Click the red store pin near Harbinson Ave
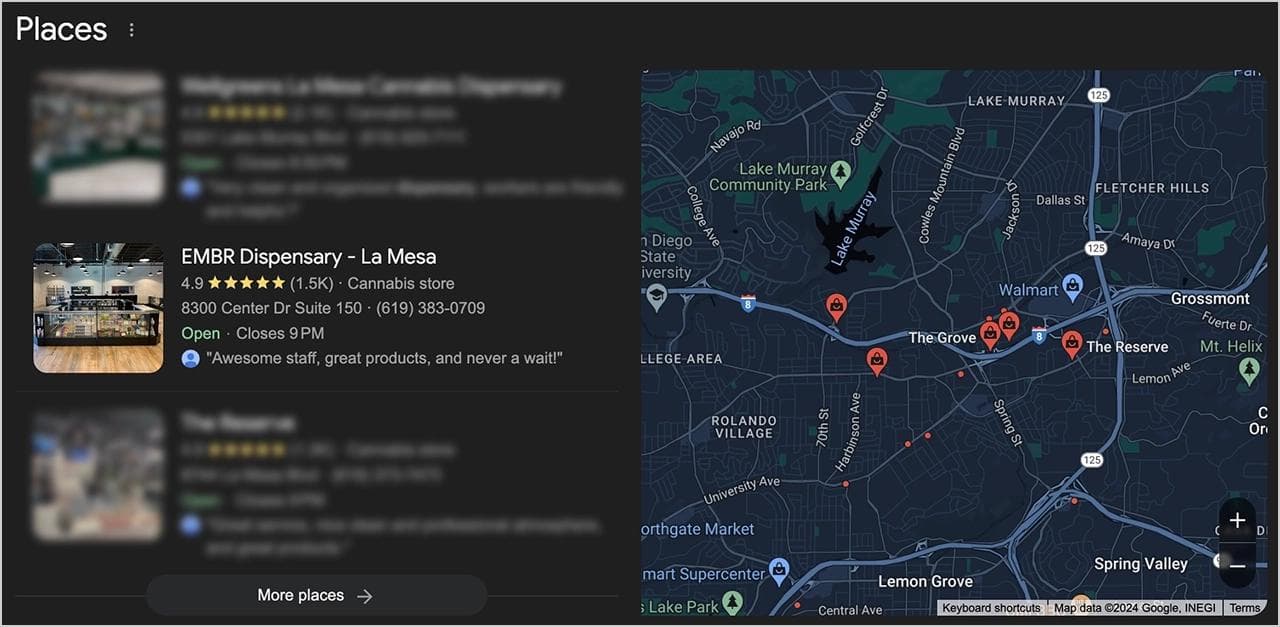 (x=877, y=360)
